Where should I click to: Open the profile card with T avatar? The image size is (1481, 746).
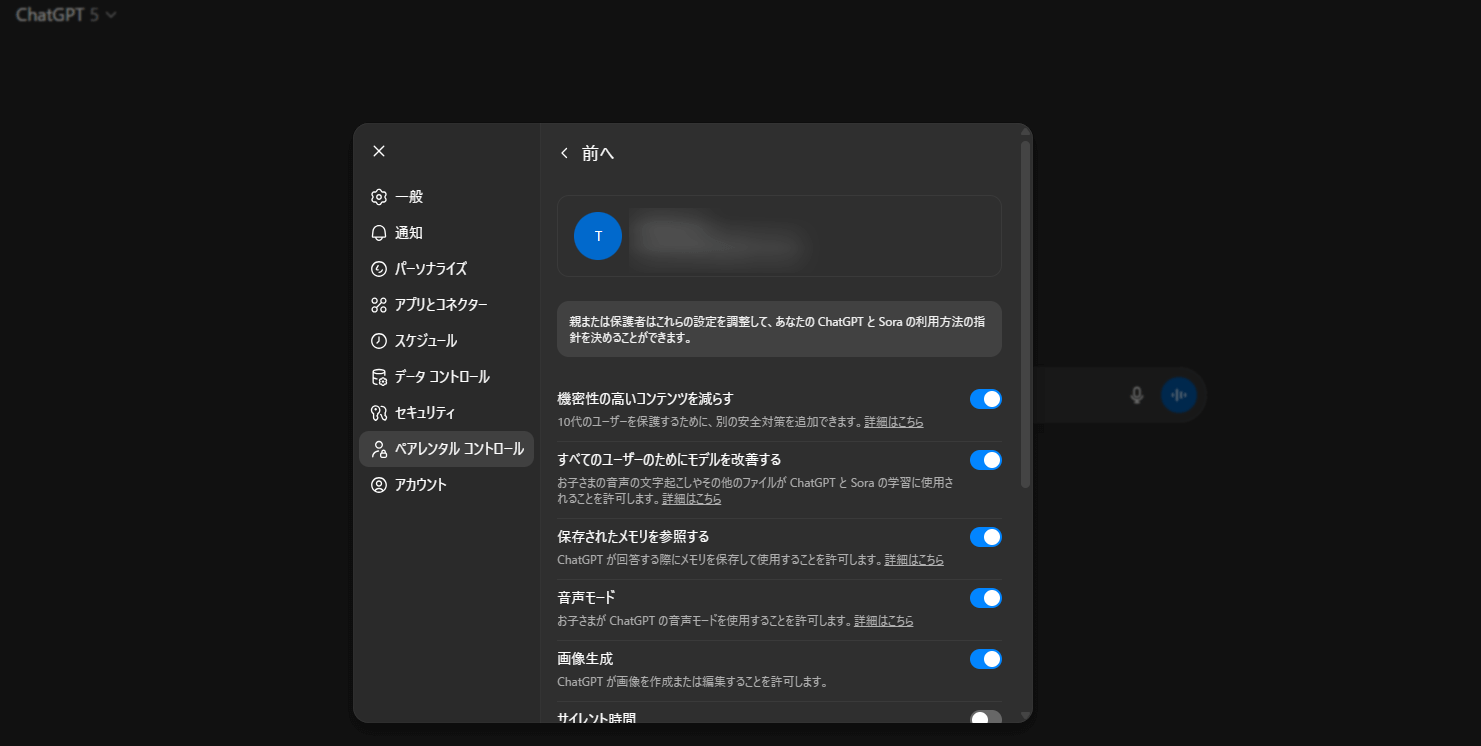pos(778,236)
